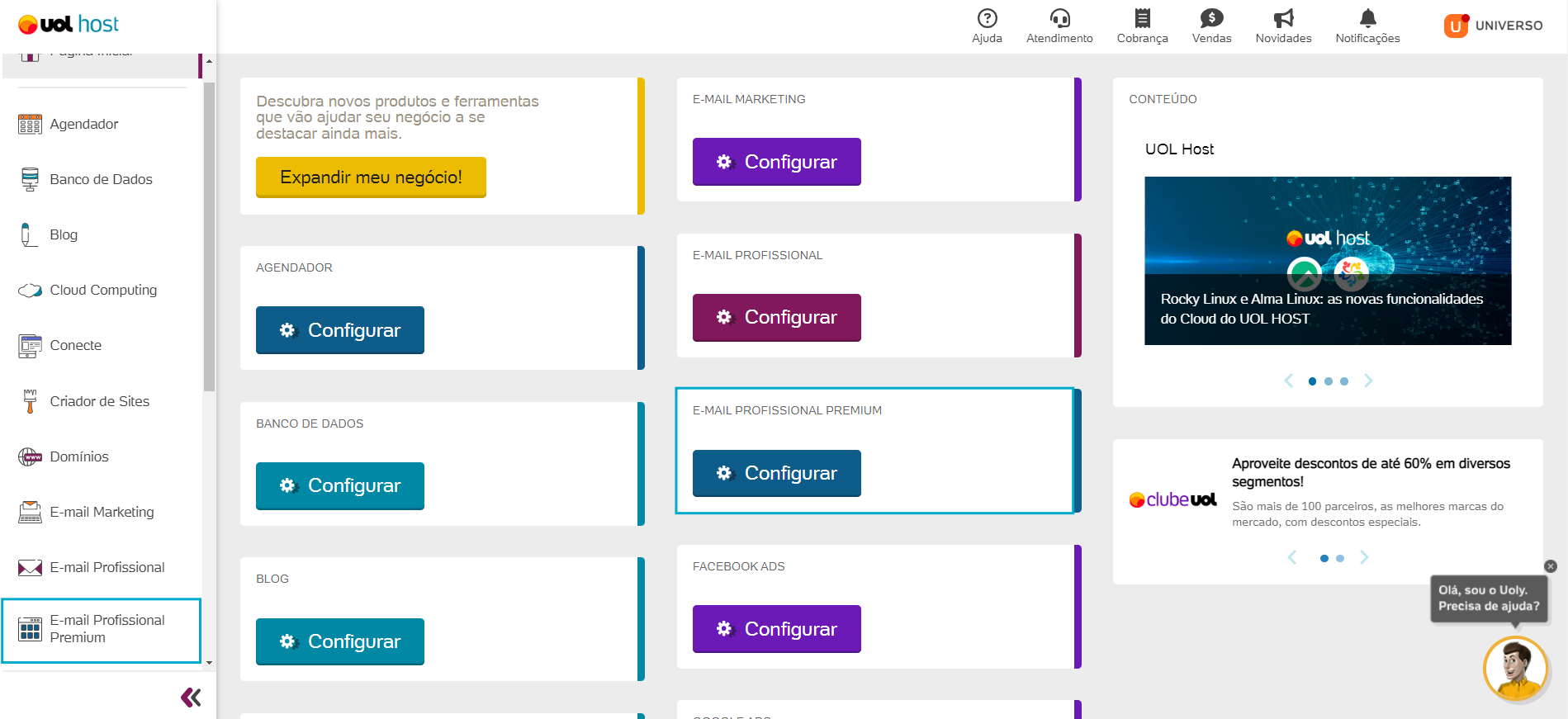Select first Clube UOL carousel dot

tap(1324, 559)
